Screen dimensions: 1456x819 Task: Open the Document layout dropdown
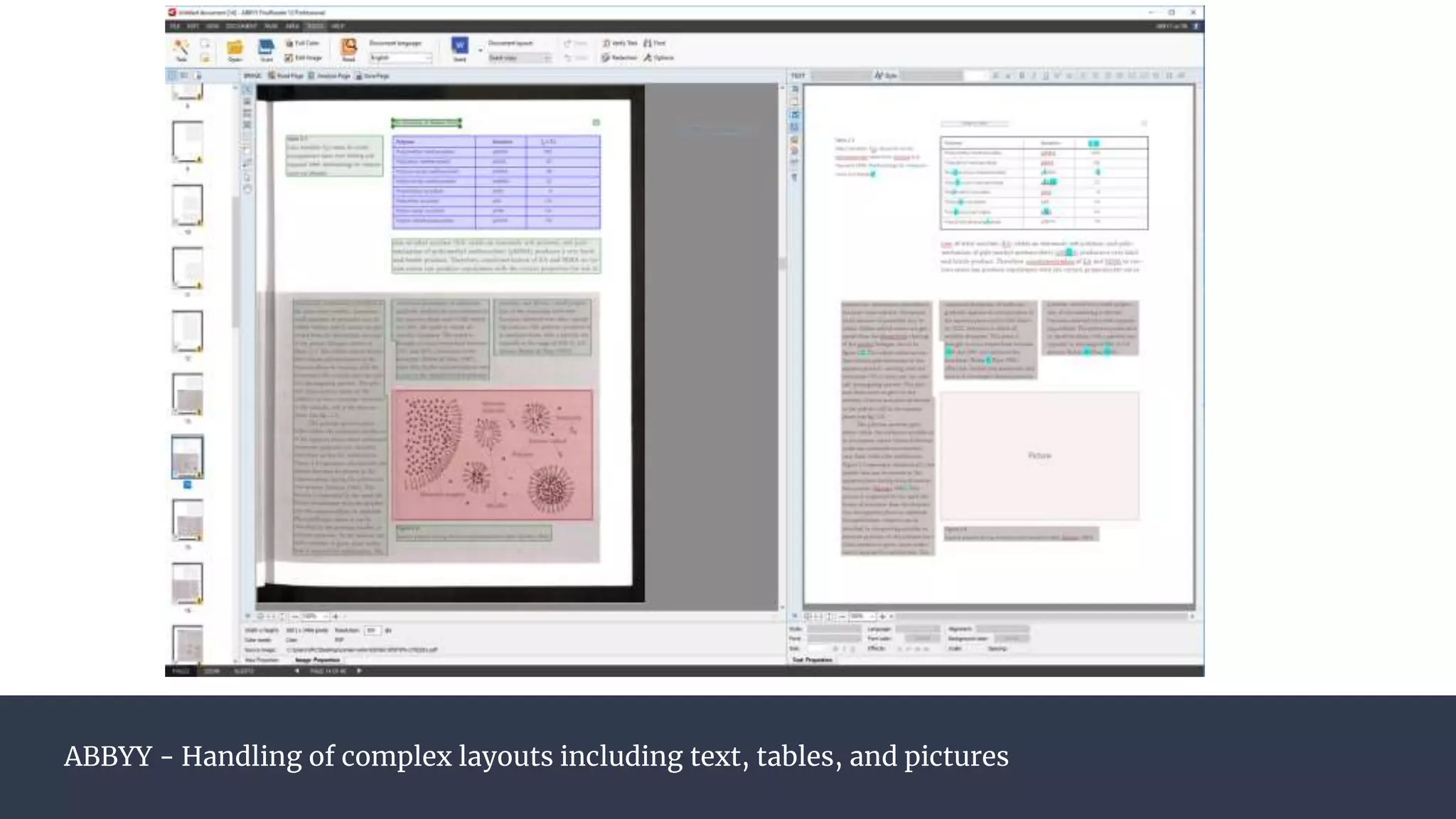[519, 58]
